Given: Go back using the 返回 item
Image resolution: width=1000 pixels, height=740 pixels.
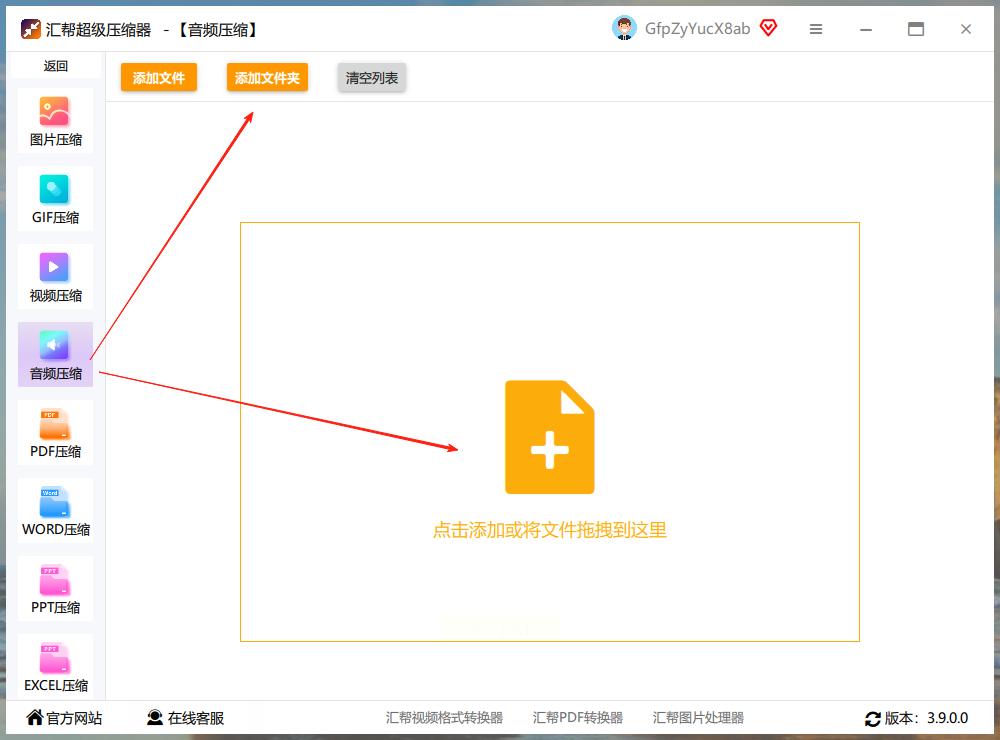Looking at the screenshot, I should point(55,66).
